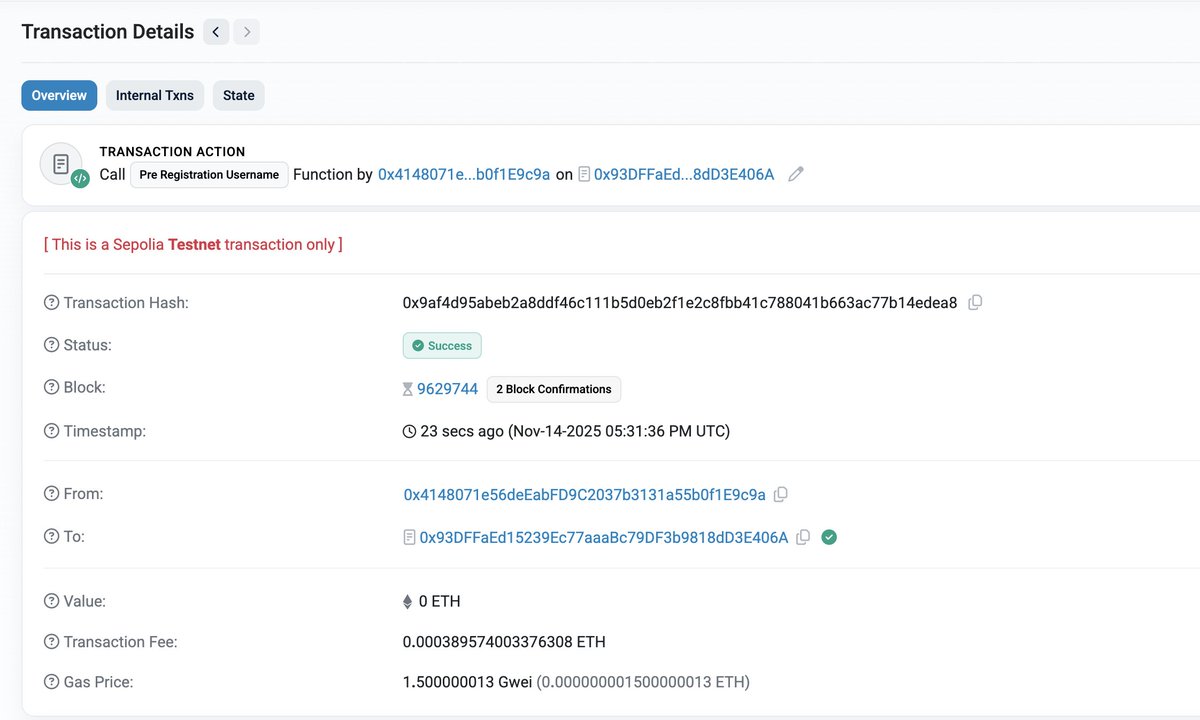Show help for Value field
Image resolution: width=1200 pixels, height=720 pixels.
[x=52, y=601]
